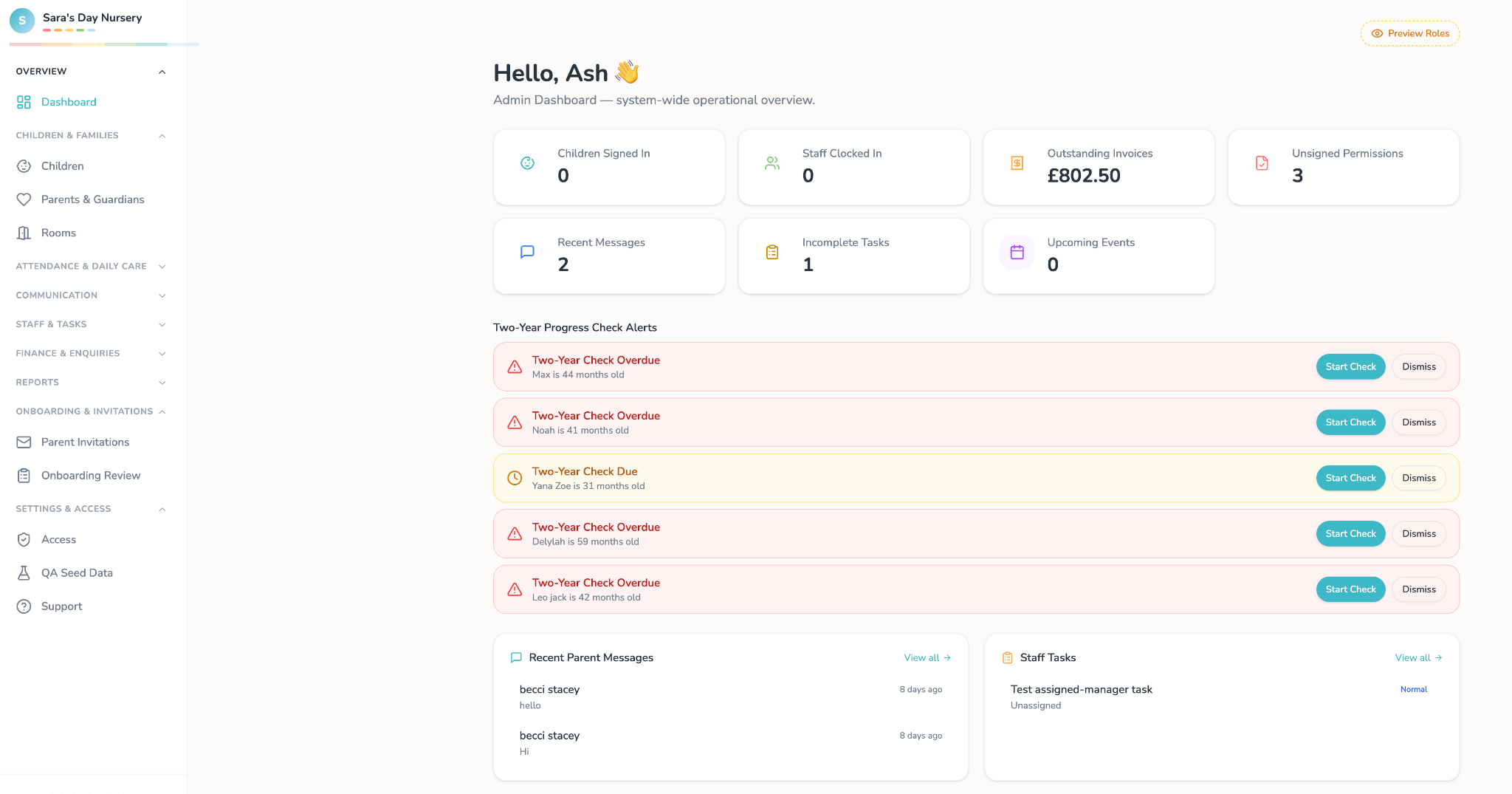View all Recent Parent Messages
The height and width of the screenshot is (794, 1512).
(x=927, y=658)
